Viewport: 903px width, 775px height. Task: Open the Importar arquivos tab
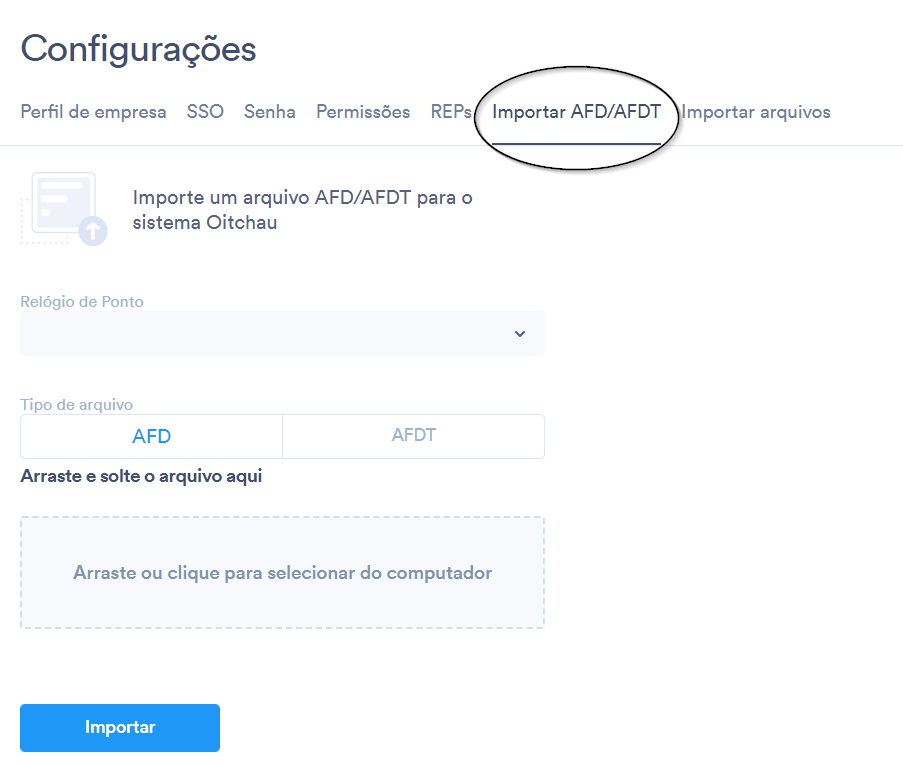(756, 112)
